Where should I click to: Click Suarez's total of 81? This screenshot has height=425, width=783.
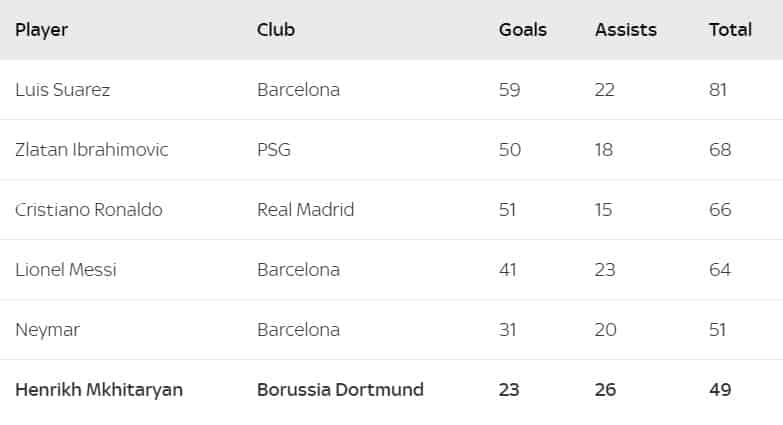click(718, 90)
